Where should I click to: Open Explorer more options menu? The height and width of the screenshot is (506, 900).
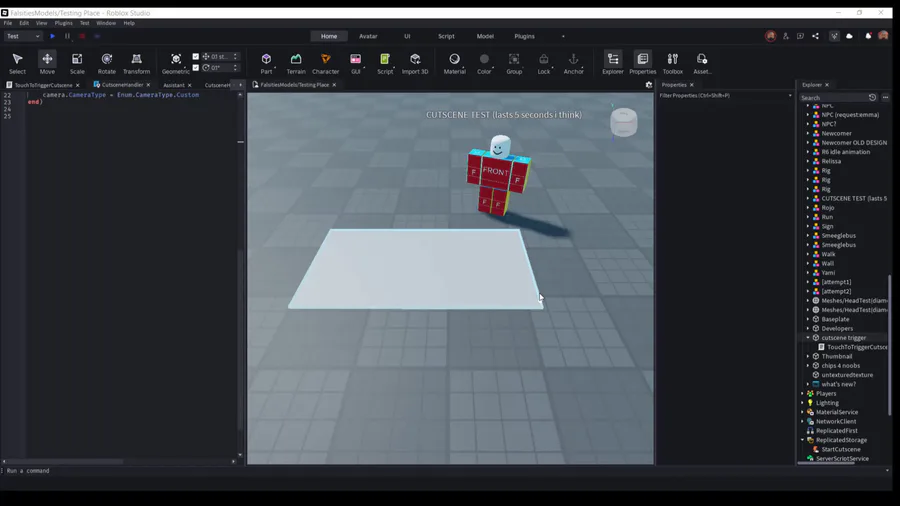(886, 98)
